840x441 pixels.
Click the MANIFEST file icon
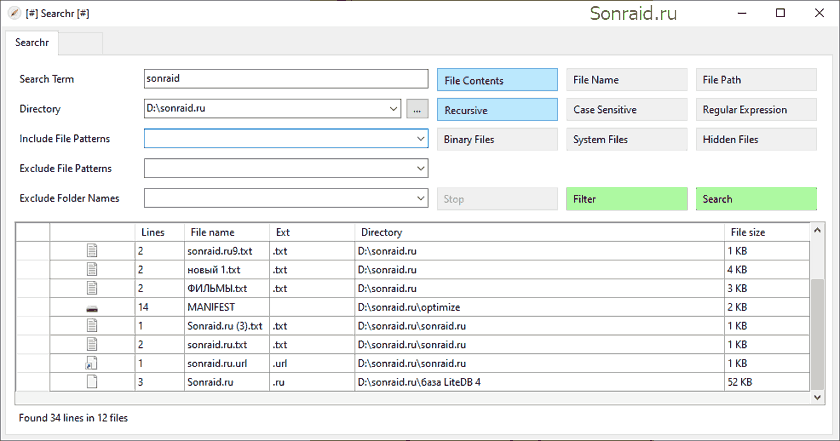click(92, 308)
